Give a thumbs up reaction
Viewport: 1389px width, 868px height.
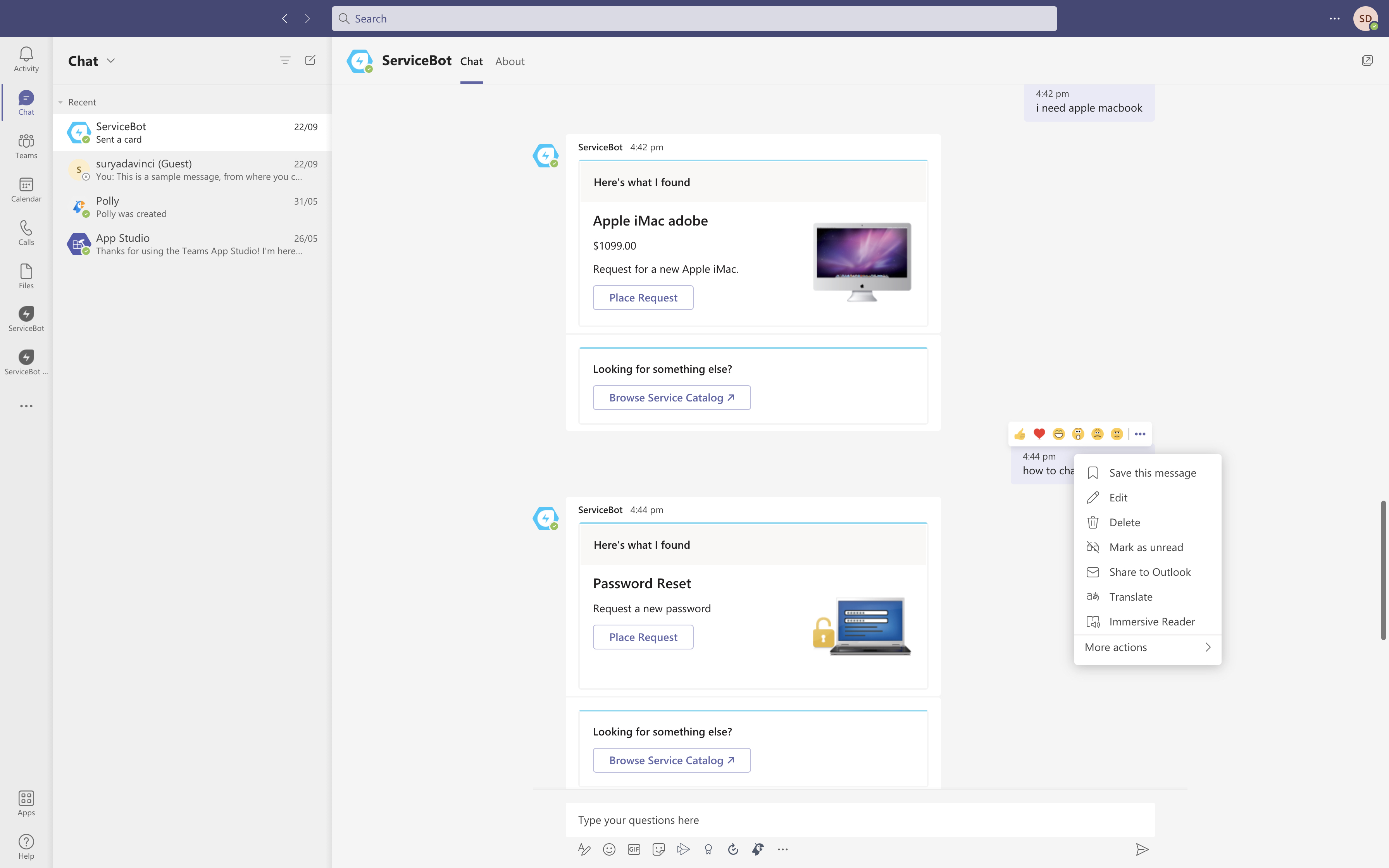pyautogui.click(x=1020, y=434)
